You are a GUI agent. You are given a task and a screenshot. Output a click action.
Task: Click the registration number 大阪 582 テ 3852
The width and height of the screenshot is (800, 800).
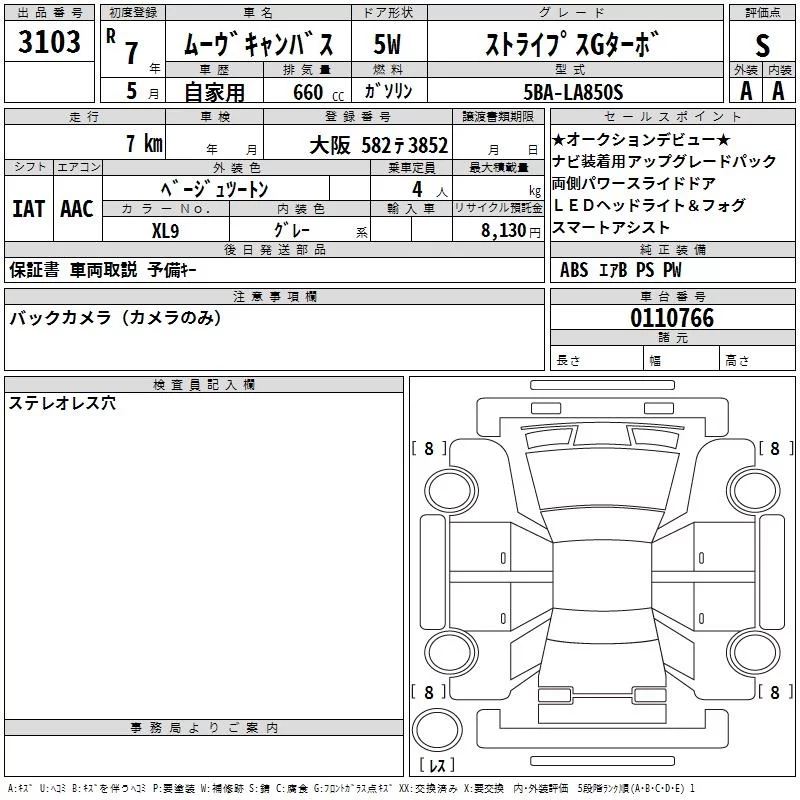[379, 145]
